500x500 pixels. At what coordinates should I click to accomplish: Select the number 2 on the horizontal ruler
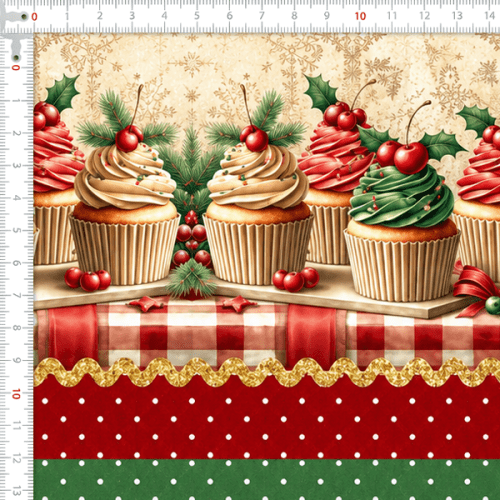click(99, 16)
